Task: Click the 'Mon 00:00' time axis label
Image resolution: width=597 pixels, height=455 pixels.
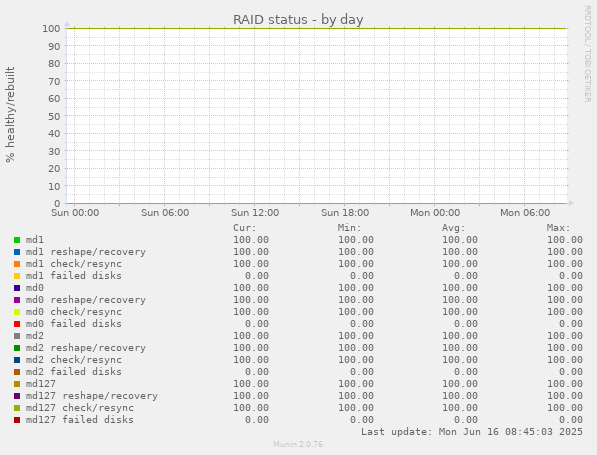Action: [x=435, y=212]
